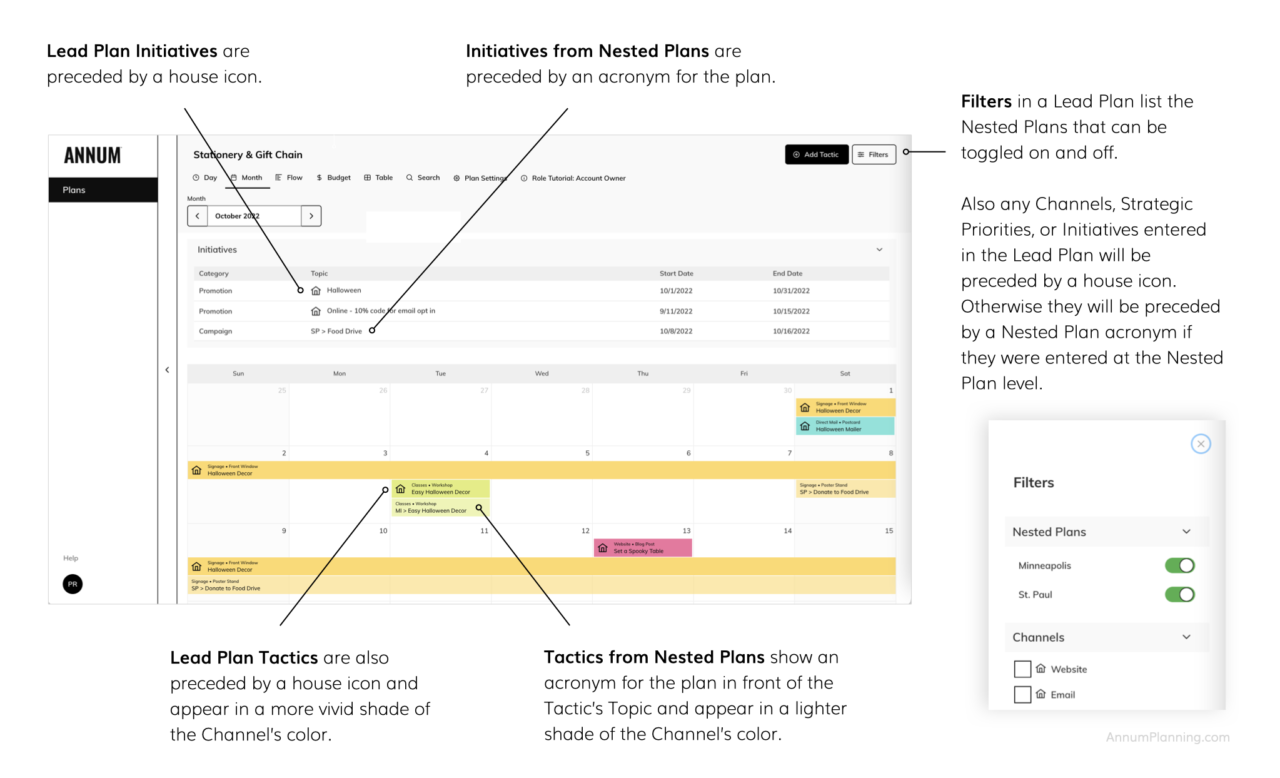Expand the Channels section chevron

pyautogui.click(x=1187, y=637)
